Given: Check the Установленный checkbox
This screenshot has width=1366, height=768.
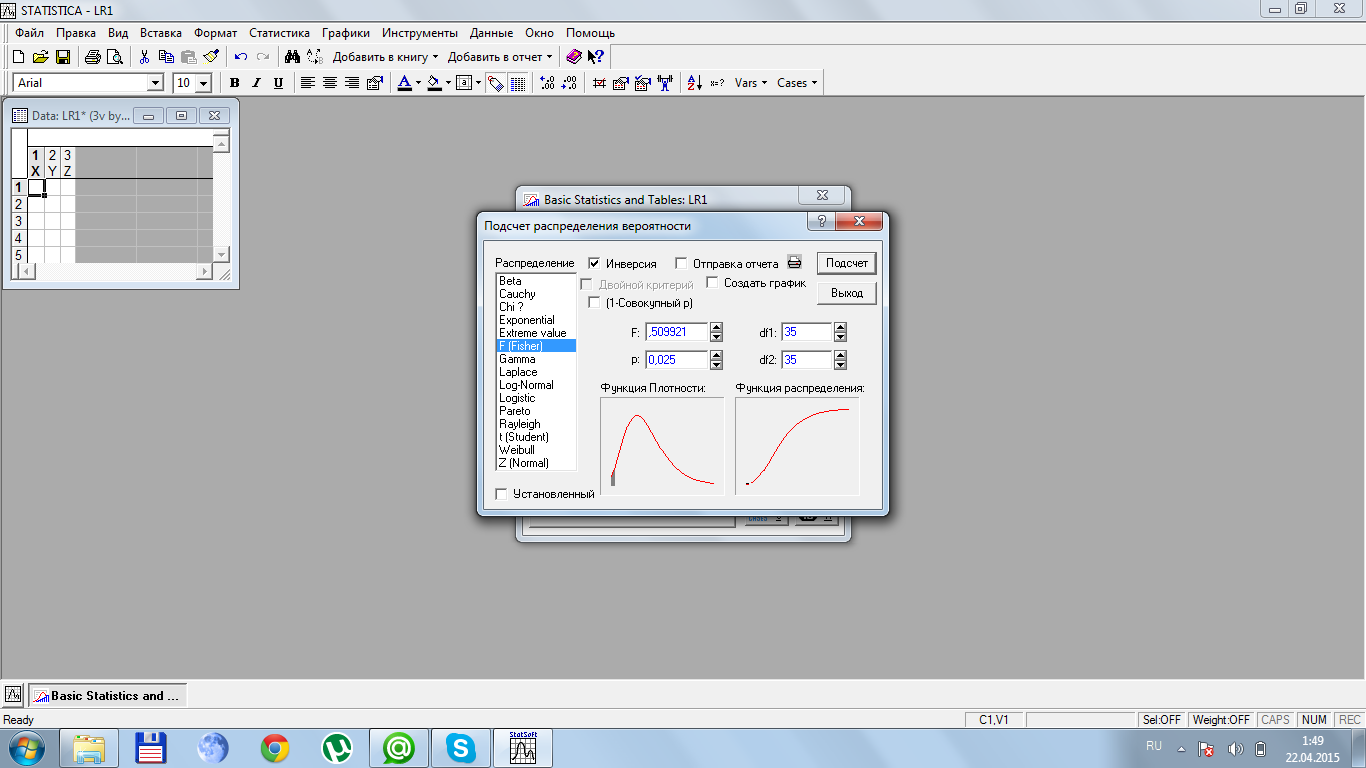Looking at the screenshot, I should point(502,493).
